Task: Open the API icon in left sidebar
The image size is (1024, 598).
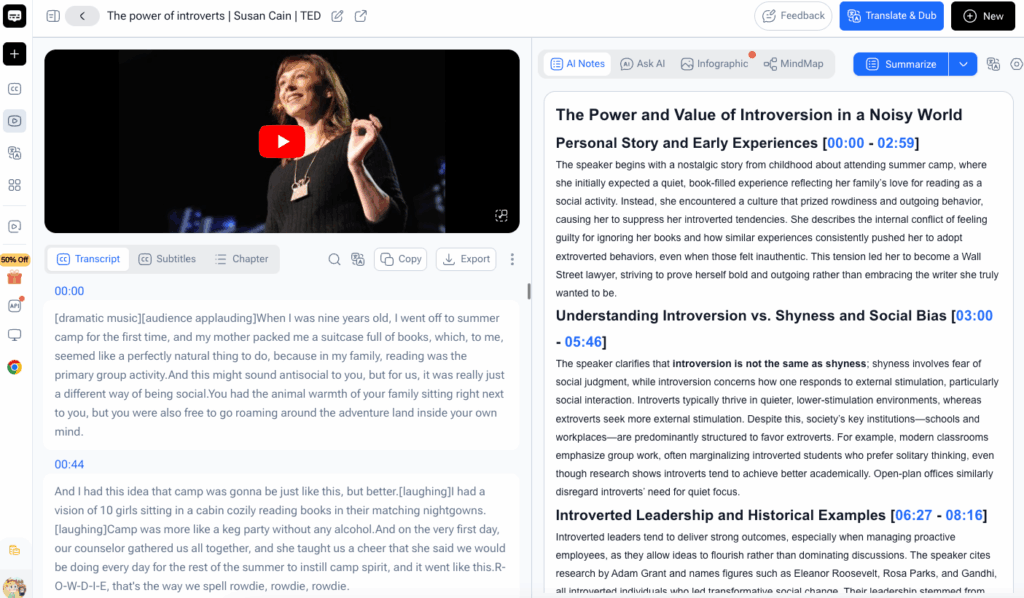Action: [14, 306]
